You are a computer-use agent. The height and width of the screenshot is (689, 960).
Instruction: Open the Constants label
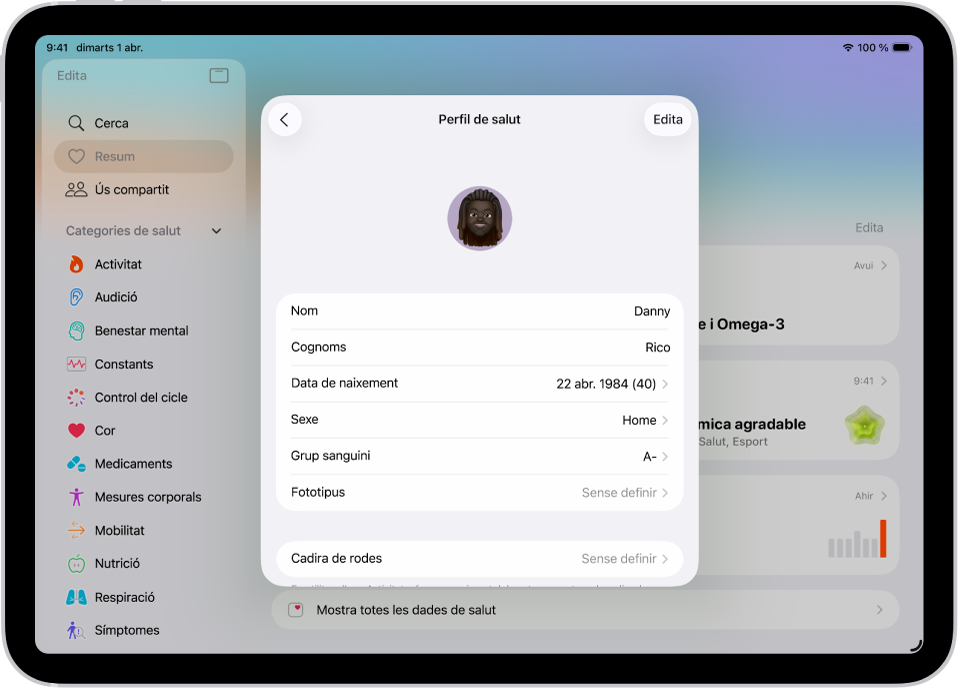124,364
